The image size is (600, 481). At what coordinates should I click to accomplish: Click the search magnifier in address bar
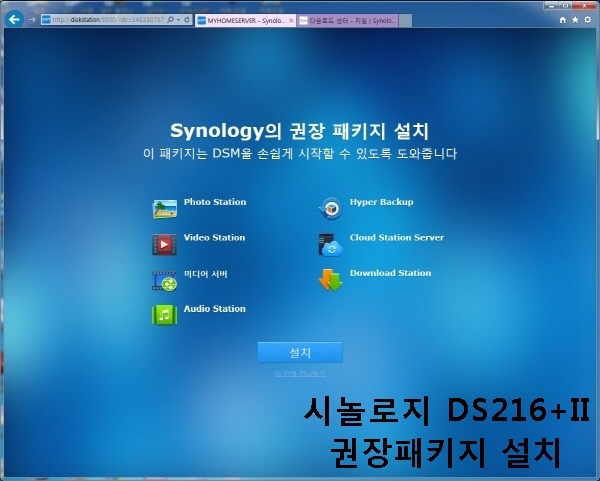171,20
